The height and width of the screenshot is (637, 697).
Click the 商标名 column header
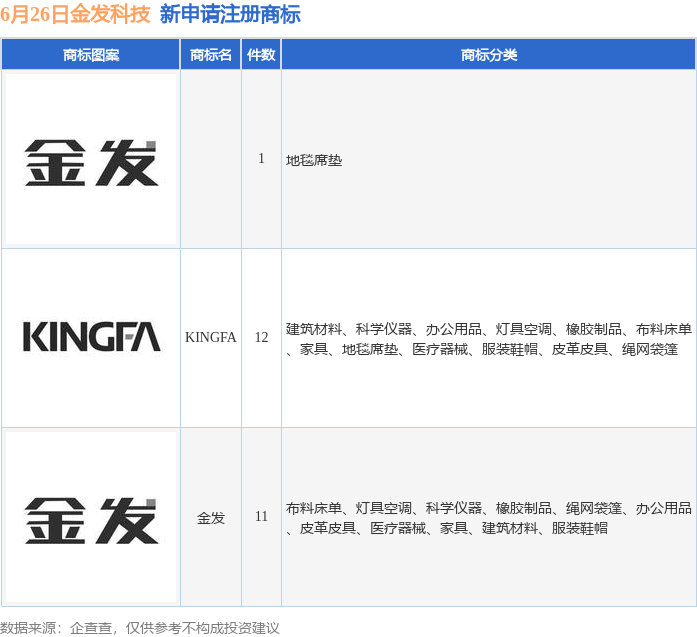tap(211, 55)
